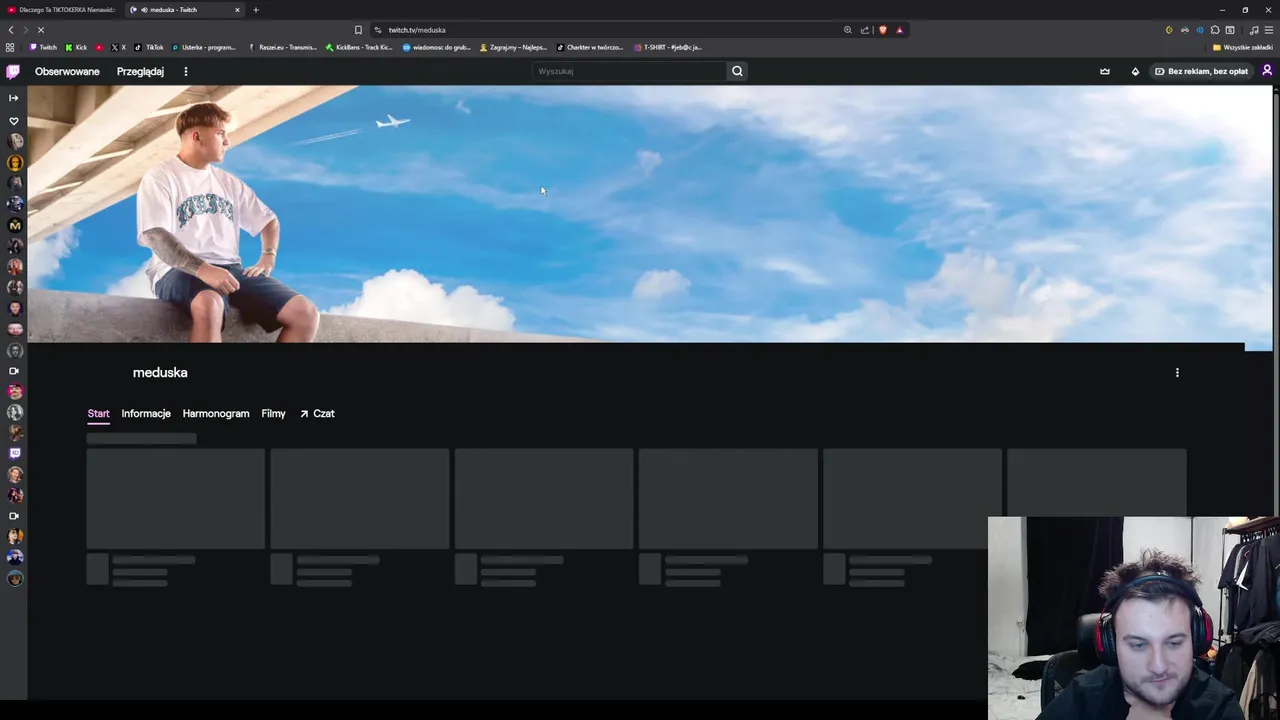This screenshot has height=720, width=1280.
Task: Open the Bits diamond icon
Action: tap(1135, 71)
